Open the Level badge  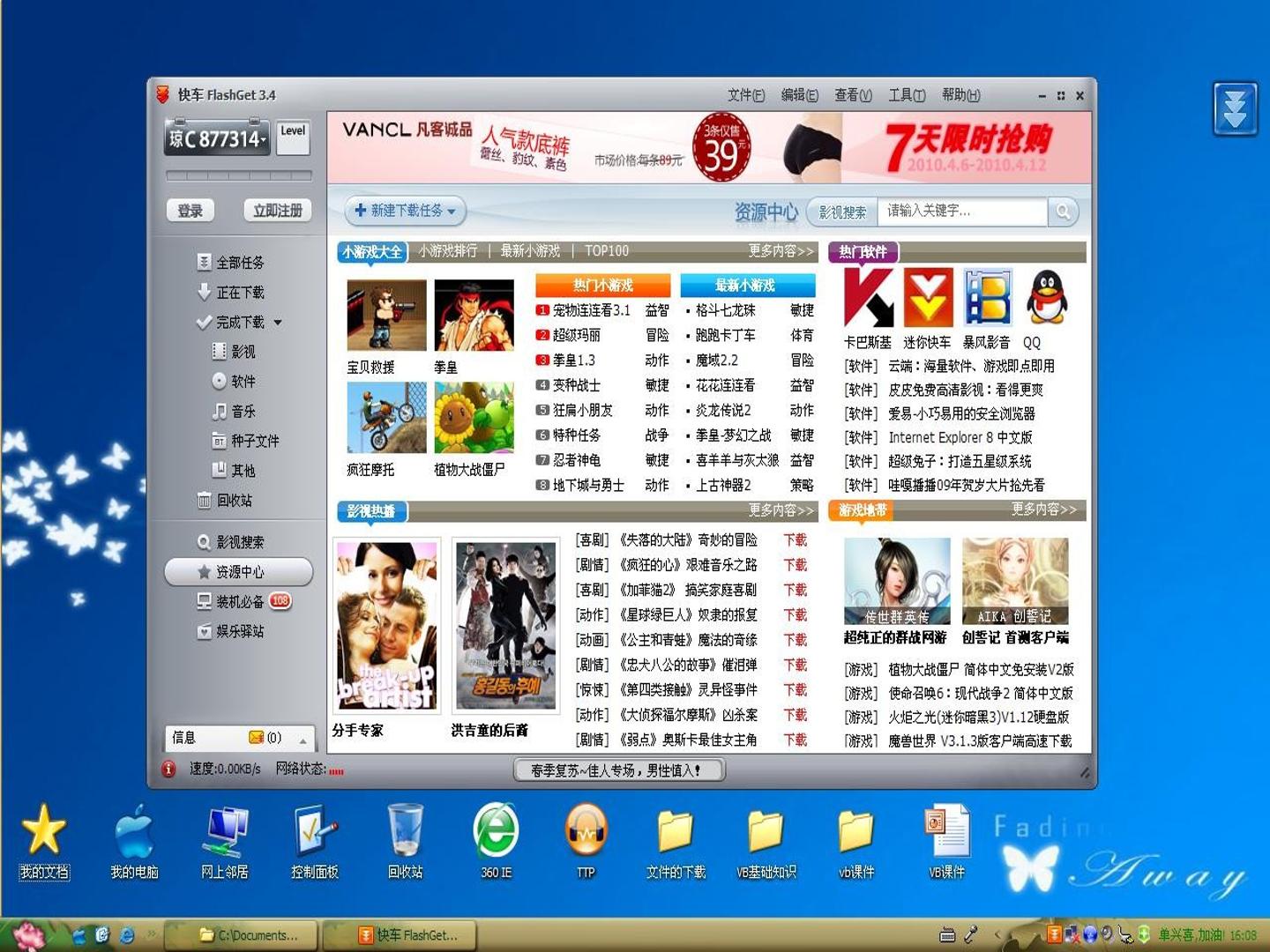pos(293,138)
